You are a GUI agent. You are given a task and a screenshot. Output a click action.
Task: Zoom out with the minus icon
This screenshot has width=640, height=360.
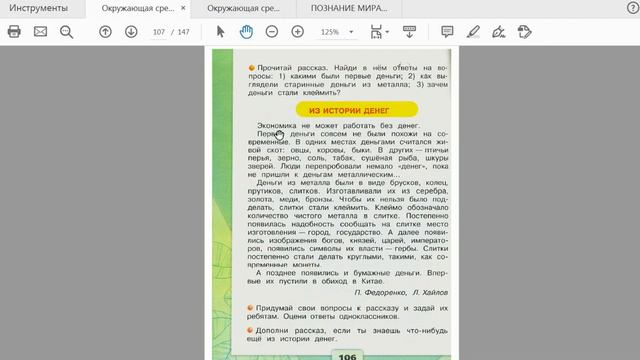(x=272, y=31)
